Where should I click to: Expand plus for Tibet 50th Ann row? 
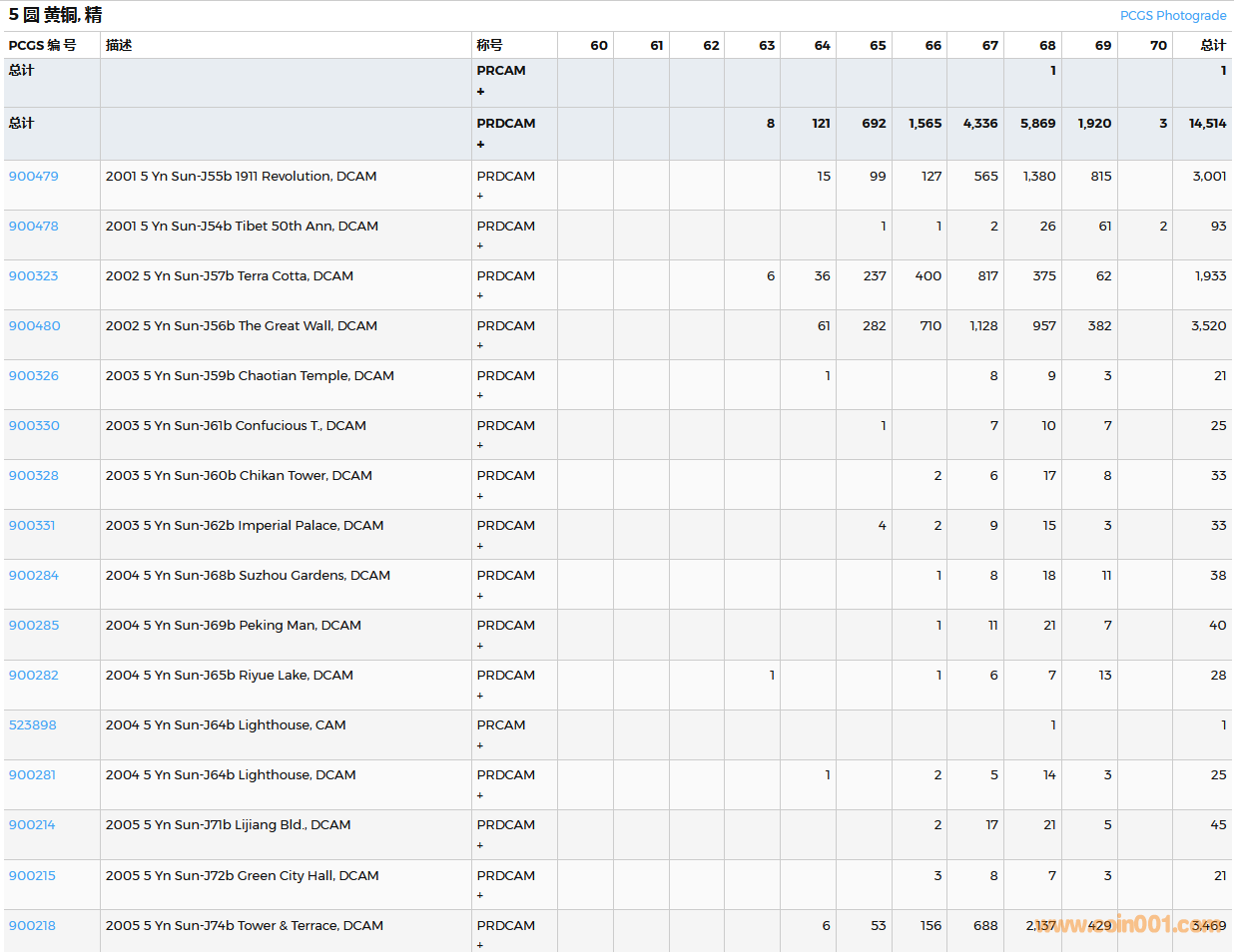coord(480,246)
